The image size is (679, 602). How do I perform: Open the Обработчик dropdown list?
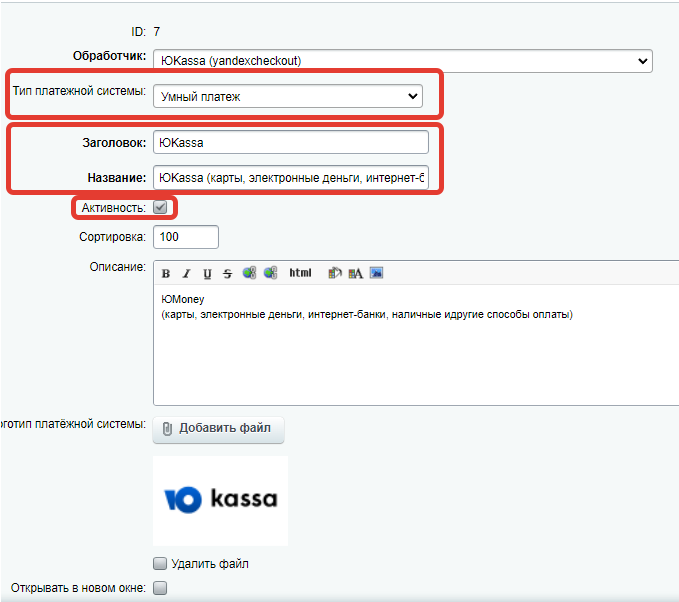click(403, 61)
